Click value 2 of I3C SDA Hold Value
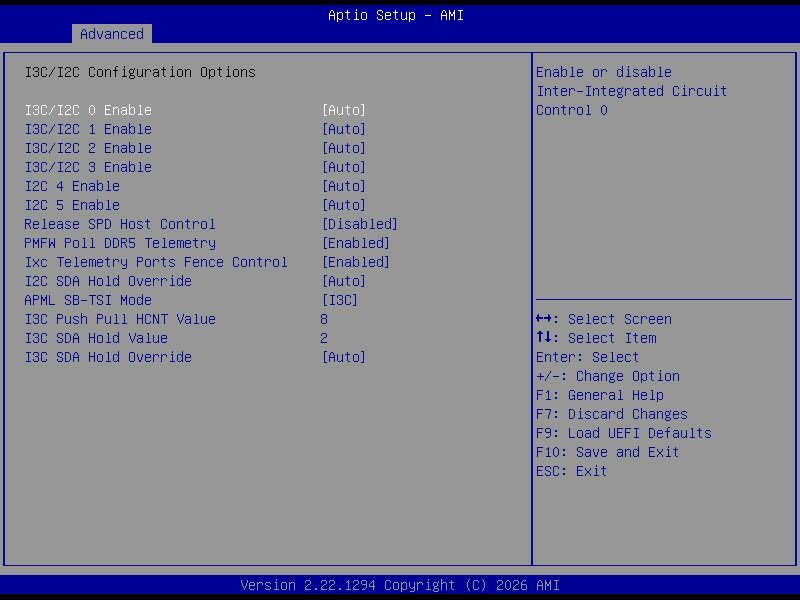 coord(324,338)
